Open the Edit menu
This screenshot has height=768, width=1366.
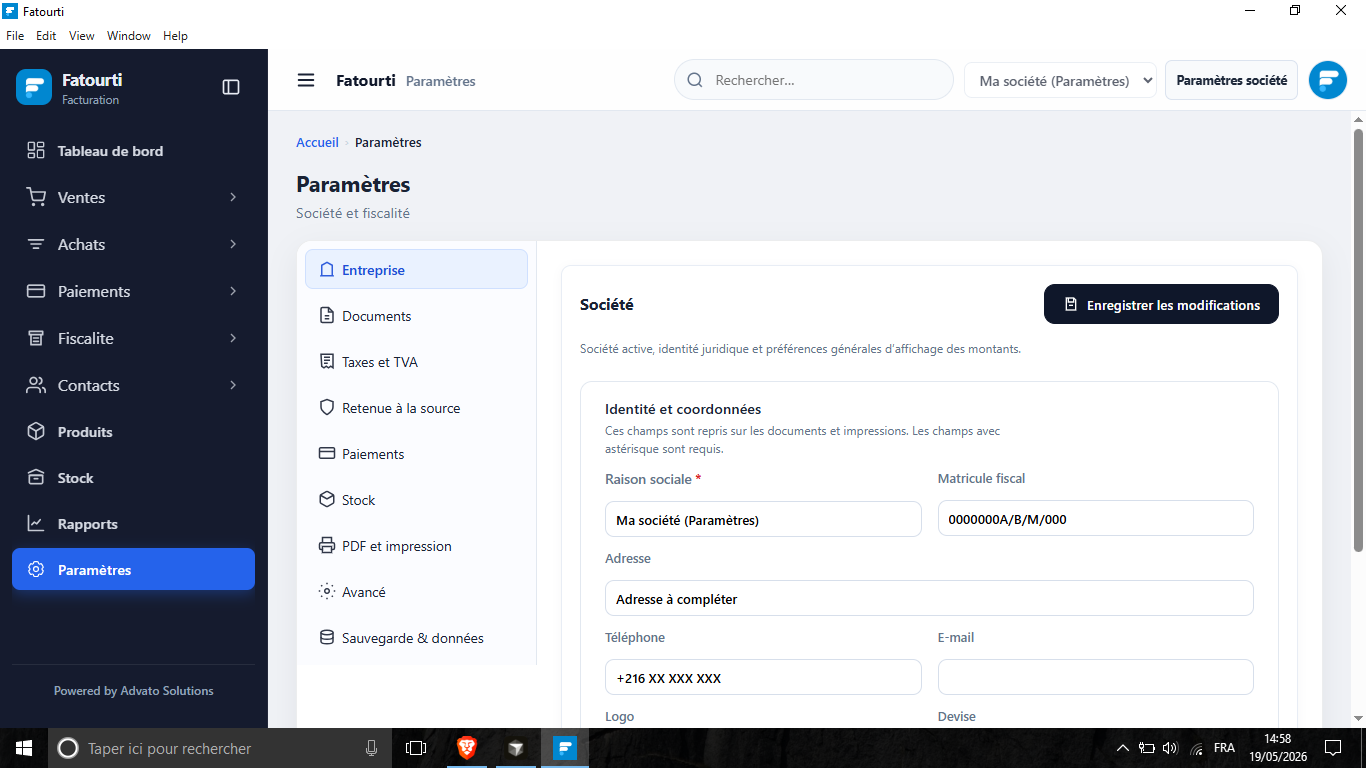click(46, 36)
